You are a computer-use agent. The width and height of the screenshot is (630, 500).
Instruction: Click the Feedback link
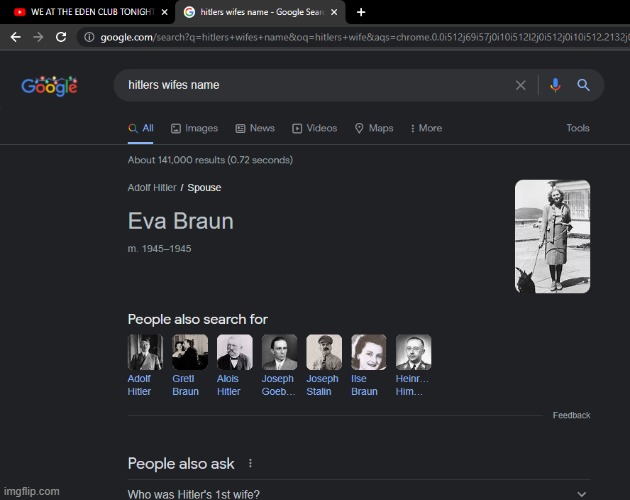[x=571, y=415]
